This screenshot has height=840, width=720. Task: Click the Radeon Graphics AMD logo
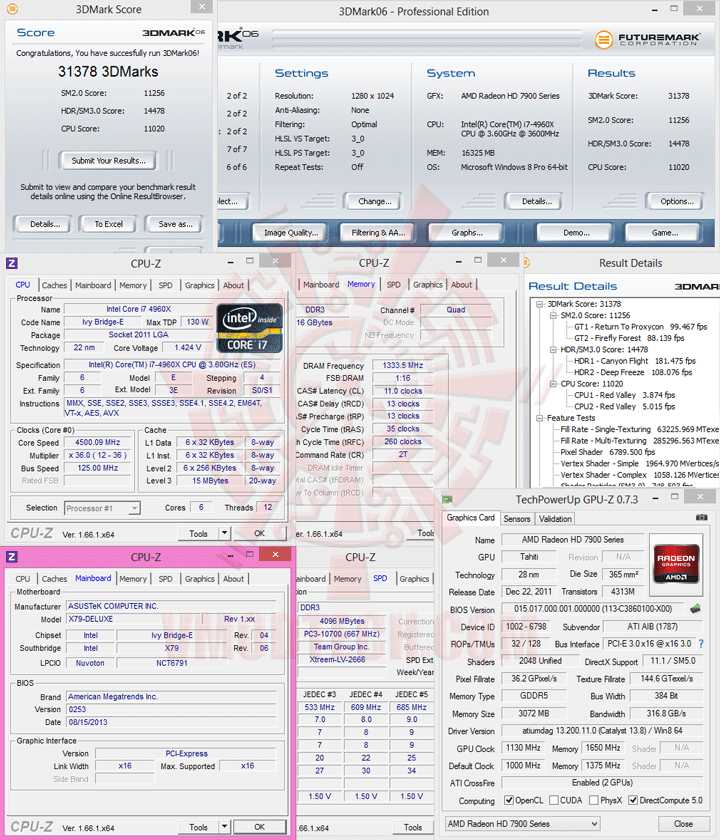pyautogui.click(x=676, y=564)
